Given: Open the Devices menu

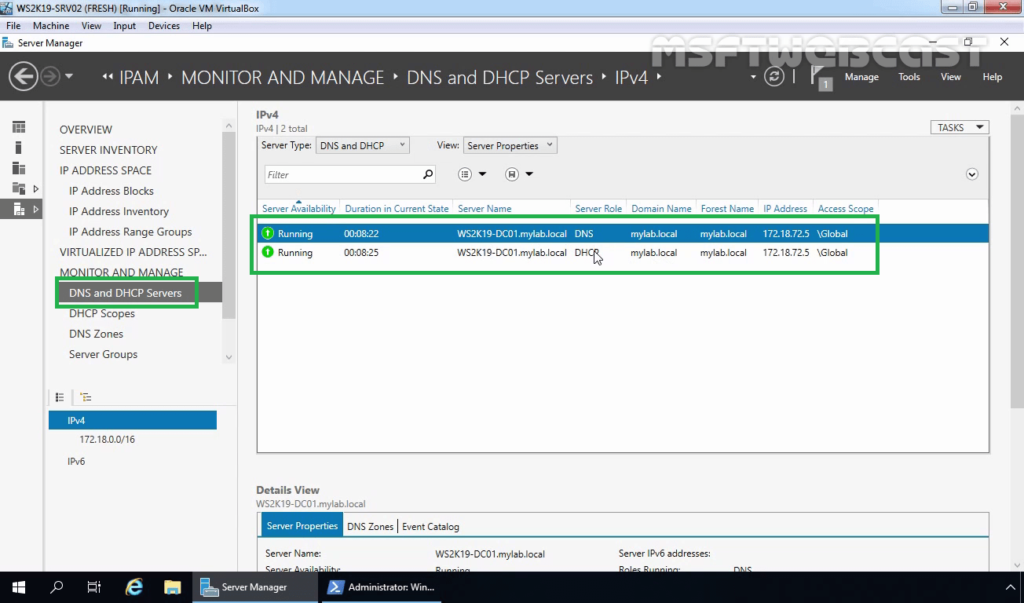Looking at the screenshot, I should [x=164, y=25].
